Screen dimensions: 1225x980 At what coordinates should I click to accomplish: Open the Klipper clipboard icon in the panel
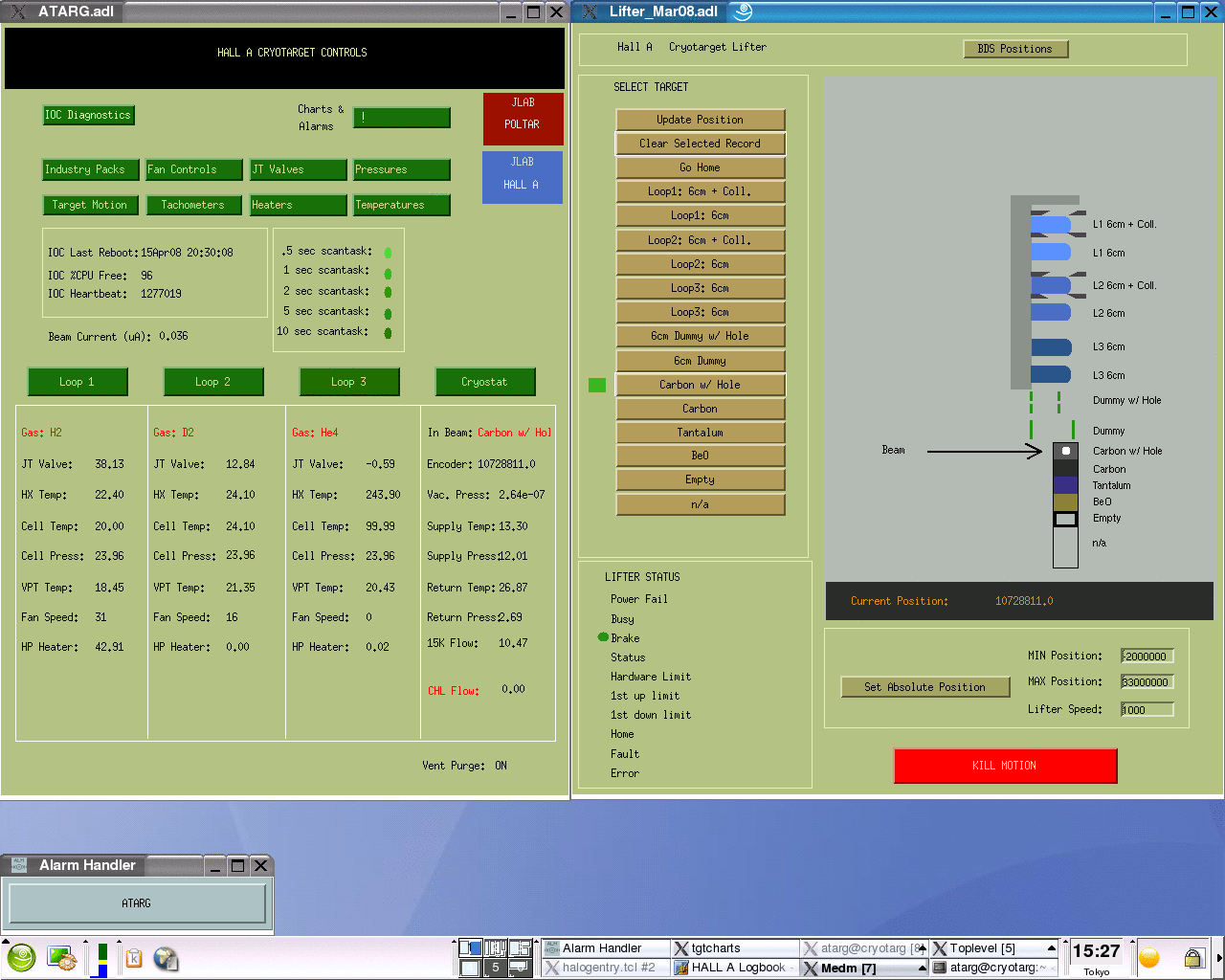click(x=134, y=958)
